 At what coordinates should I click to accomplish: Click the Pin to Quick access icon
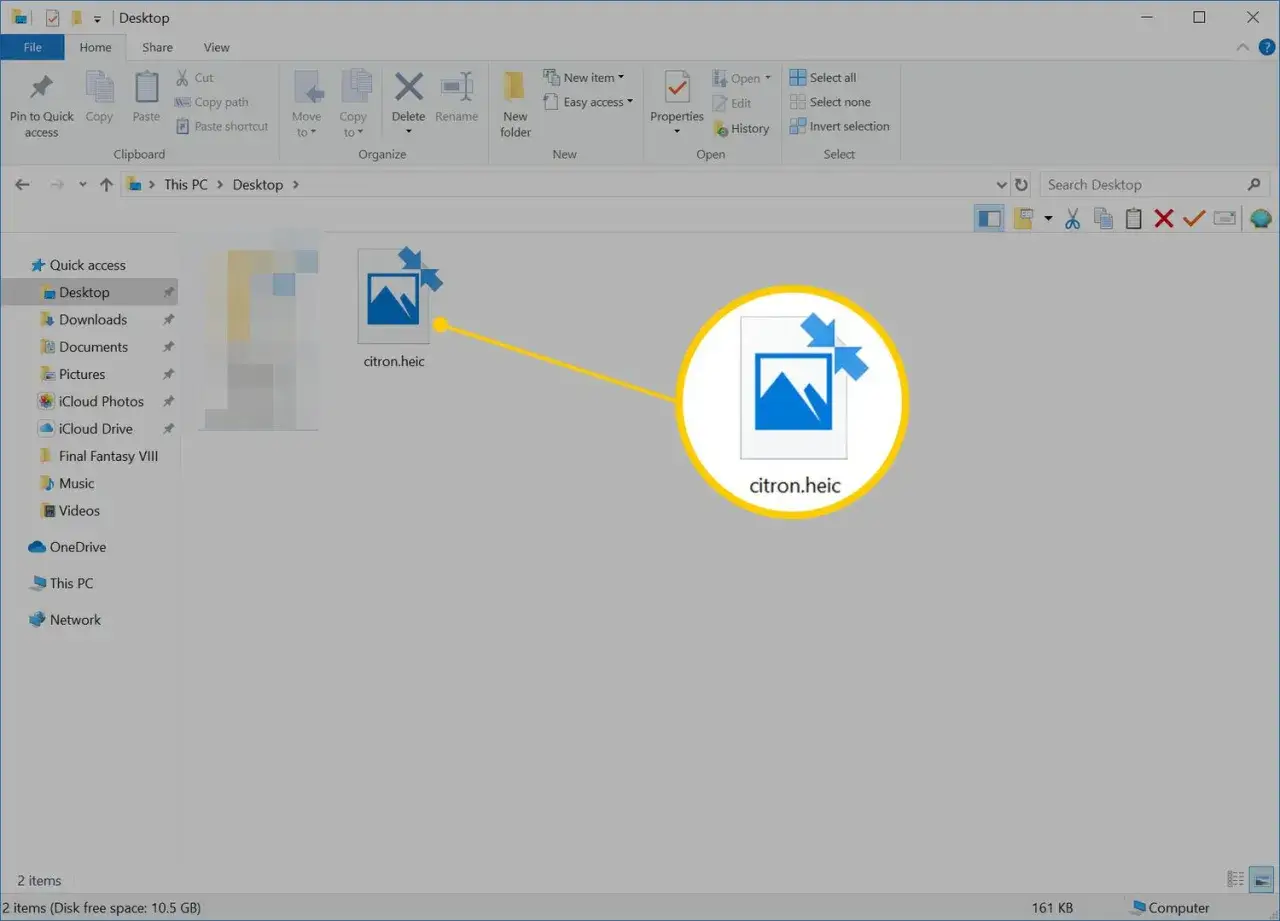(x=41, y=88)
